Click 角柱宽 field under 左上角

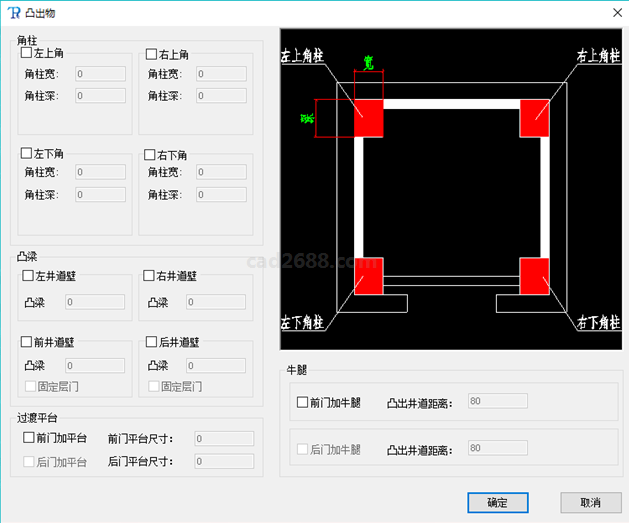click(99, 74)
